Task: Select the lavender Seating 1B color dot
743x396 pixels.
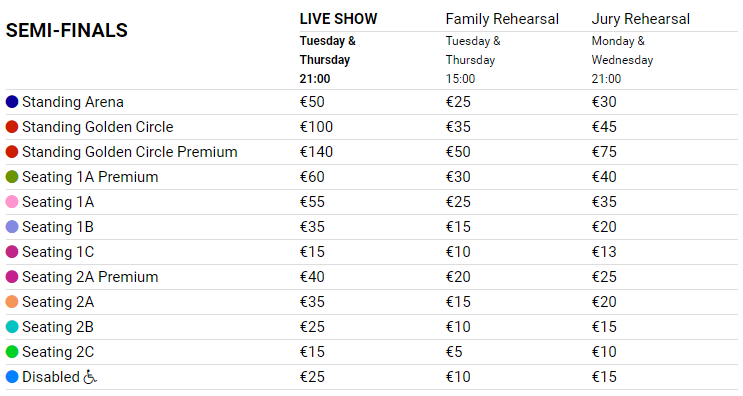Action: [12, 227]
